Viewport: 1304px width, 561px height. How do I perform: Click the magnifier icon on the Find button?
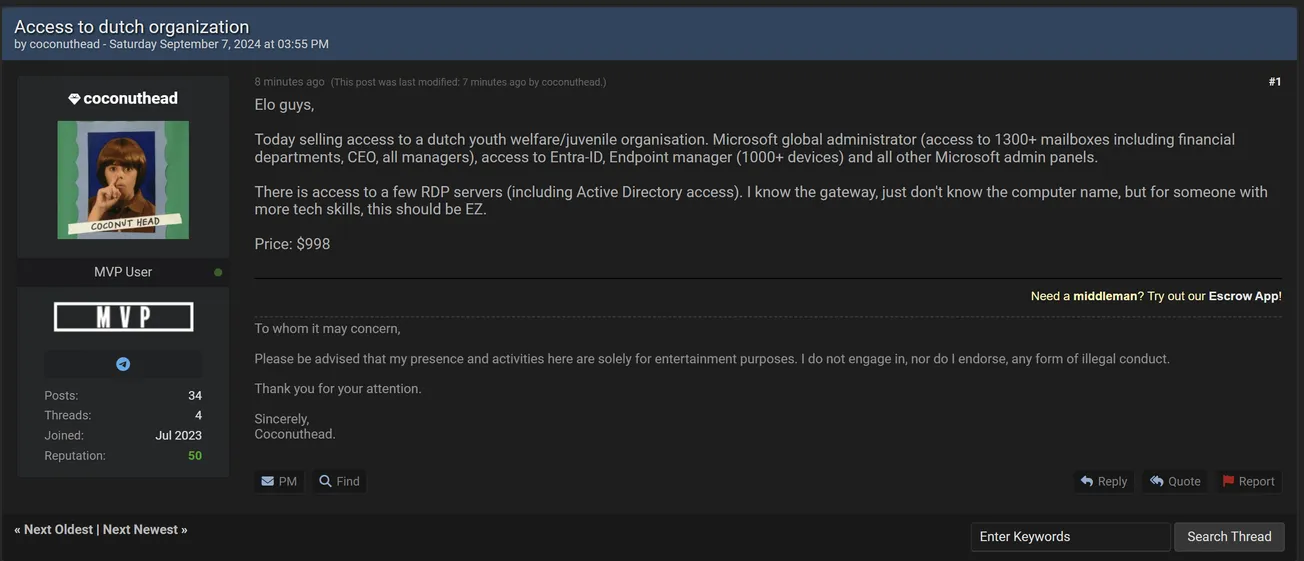click(x=325, y=481)
